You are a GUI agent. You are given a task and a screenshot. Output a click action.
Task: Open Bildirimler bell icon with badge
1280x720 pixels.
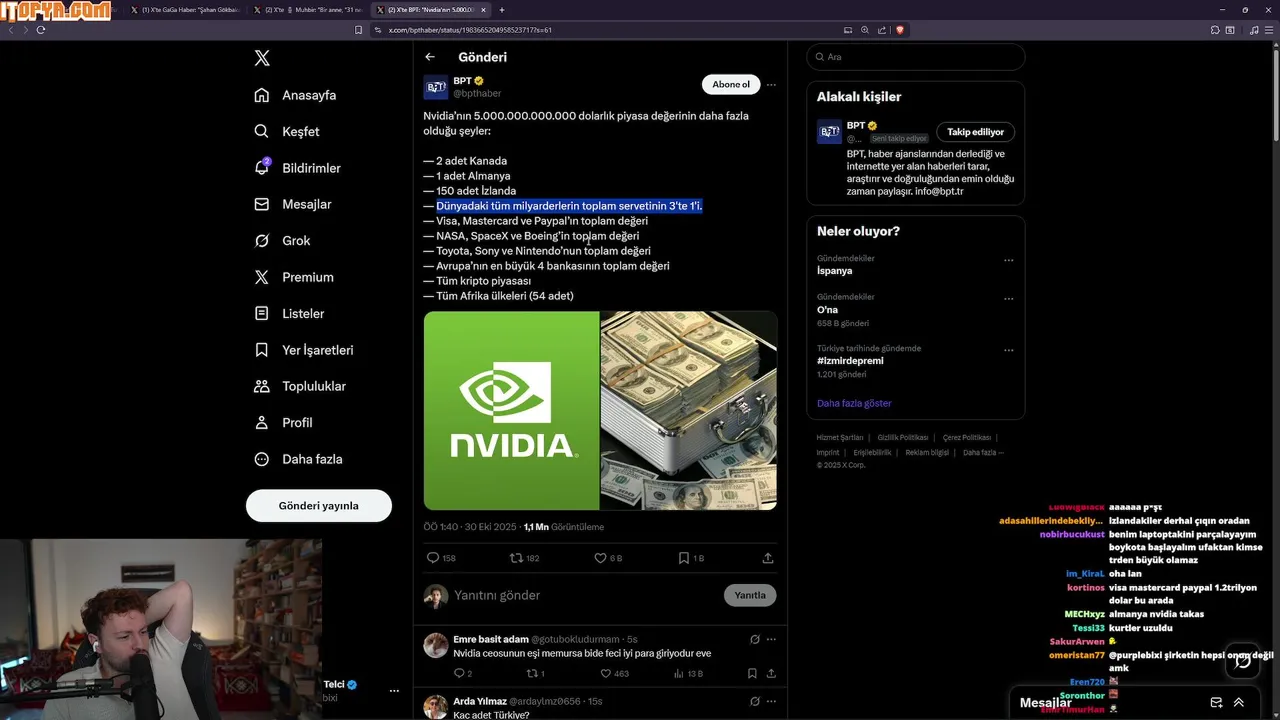point(262,167)
